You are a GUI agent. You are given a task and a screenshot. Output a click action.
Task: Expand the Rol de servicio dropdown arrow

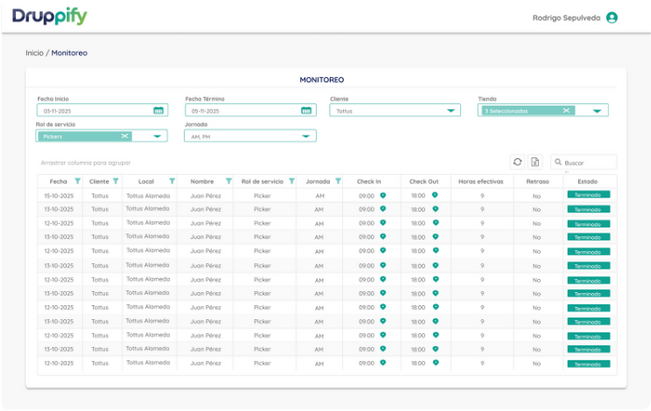pyautogui.click(x=157, y=136)
